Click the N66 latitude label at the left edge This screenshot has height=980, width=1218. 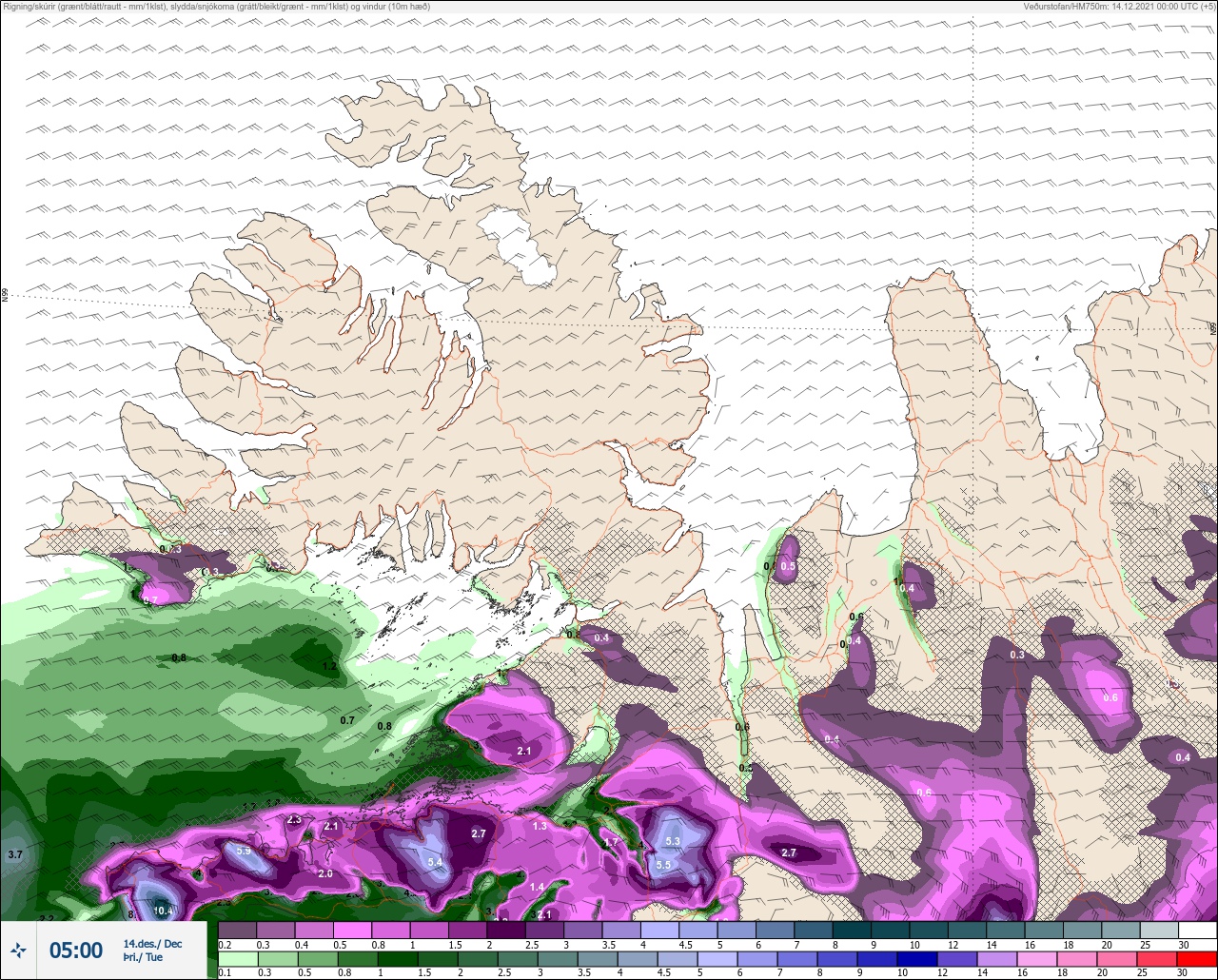(x=5, y=296)
